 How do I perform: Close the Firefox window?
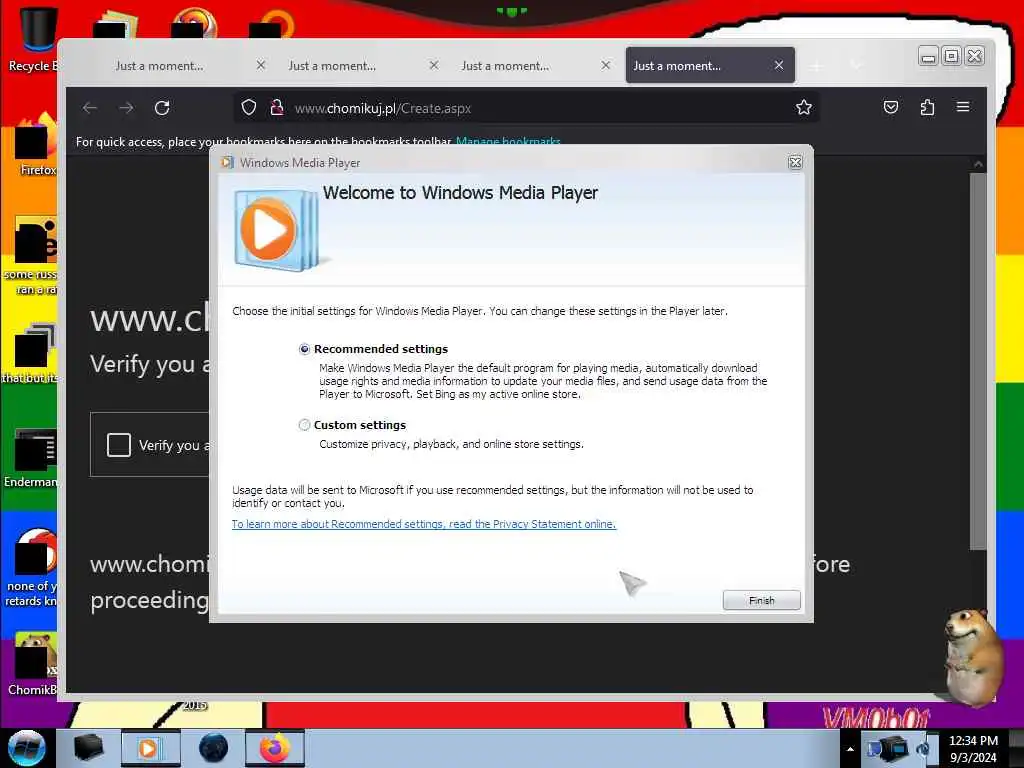[974, 56]
